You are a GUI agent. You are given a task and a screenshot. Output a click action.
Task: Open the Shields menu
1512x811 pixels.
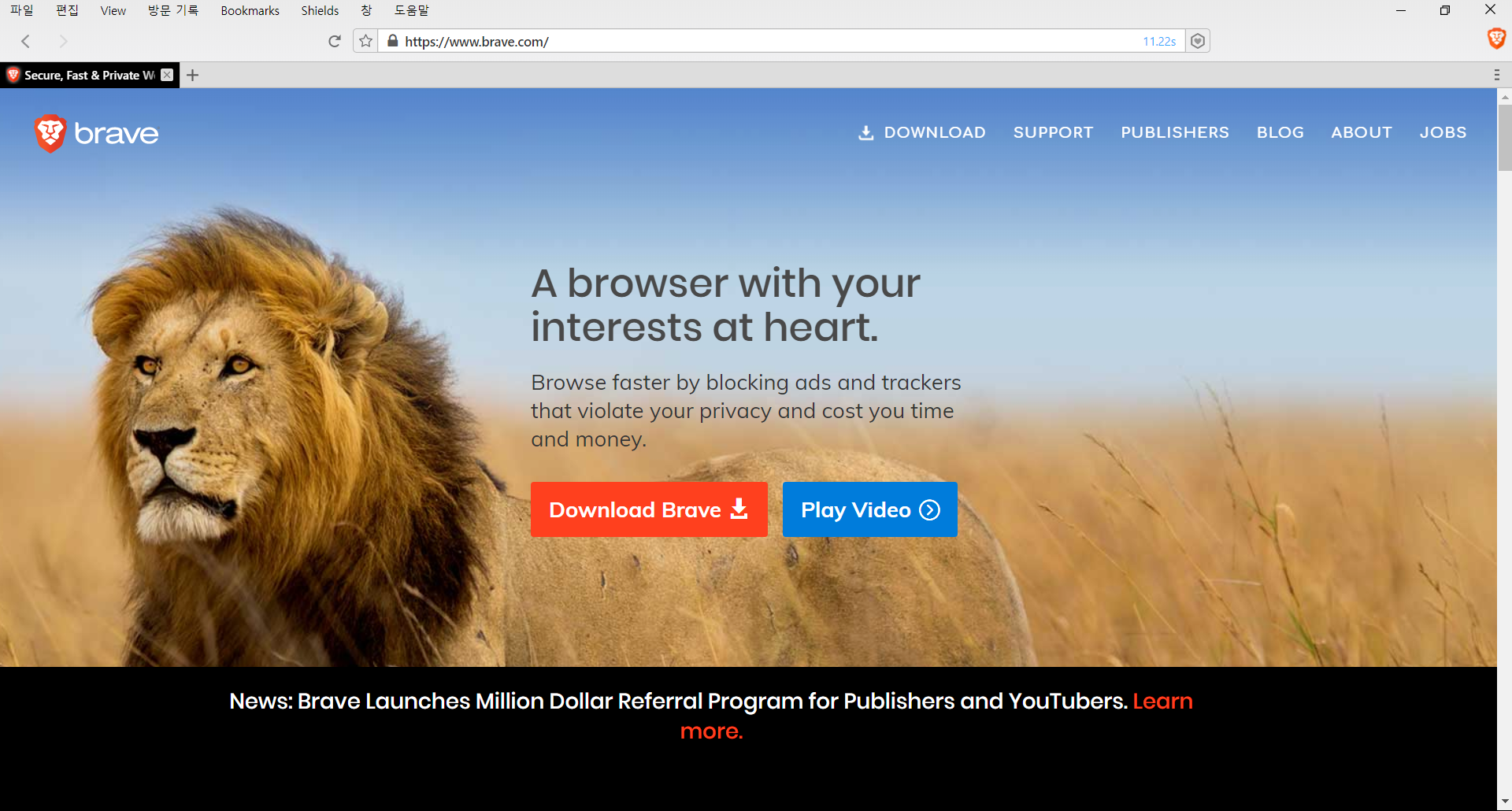pos(320,10)
